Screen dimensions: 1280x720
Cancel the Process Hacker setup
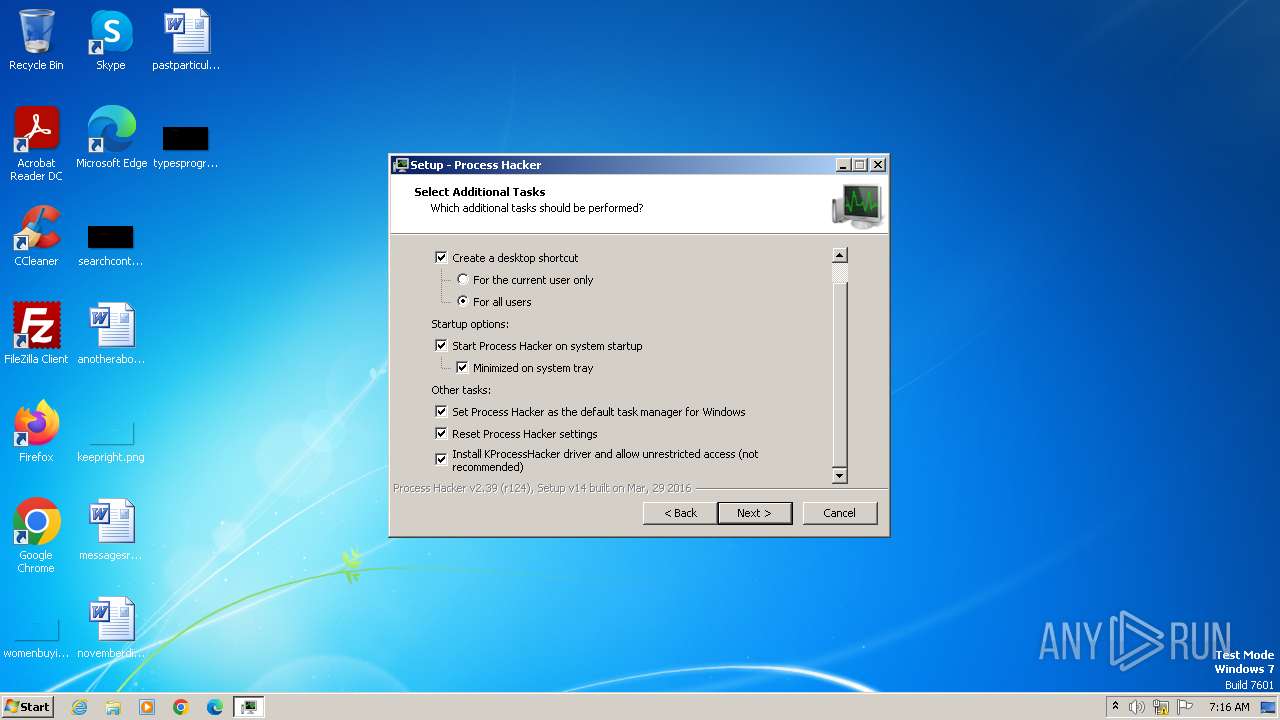point(839,513)
